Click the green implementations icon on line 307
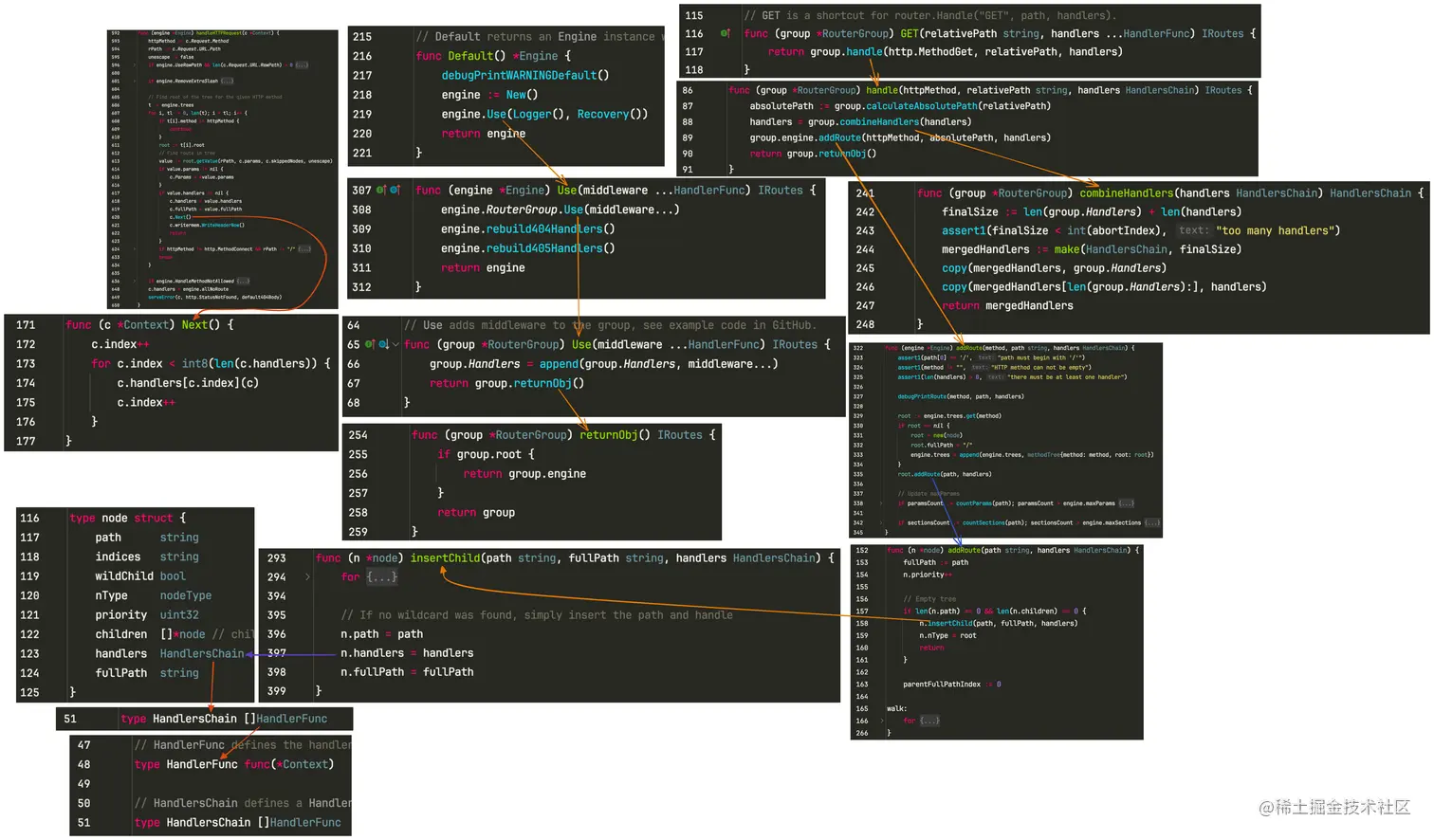The height and width of the screenshot is (840, 1434). [x=378, y=190]
